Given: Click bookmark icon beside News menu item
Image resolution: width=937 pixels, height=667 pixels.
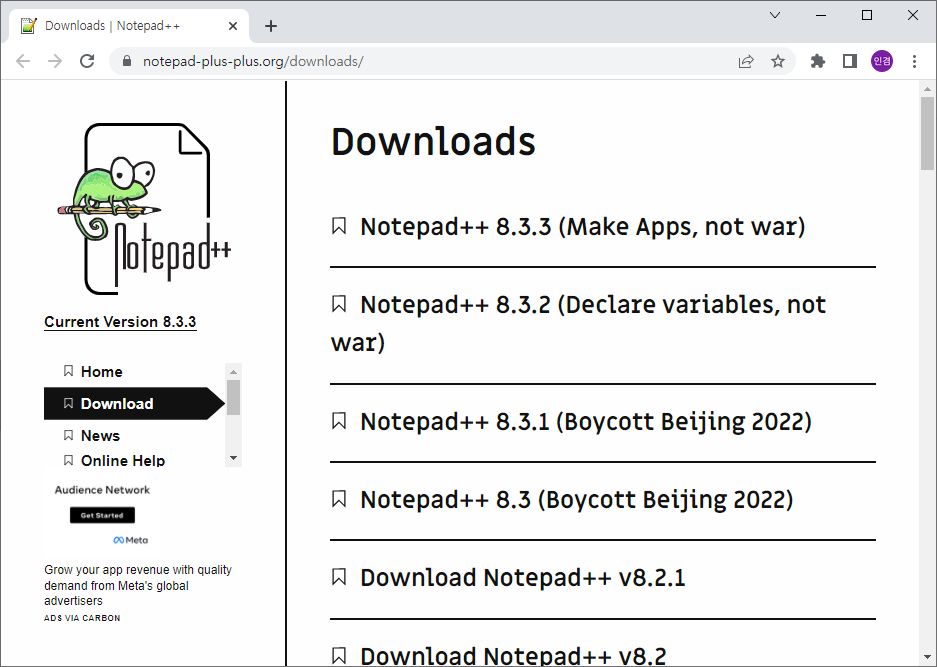Looking at the screenshot, I should point(68,435).
